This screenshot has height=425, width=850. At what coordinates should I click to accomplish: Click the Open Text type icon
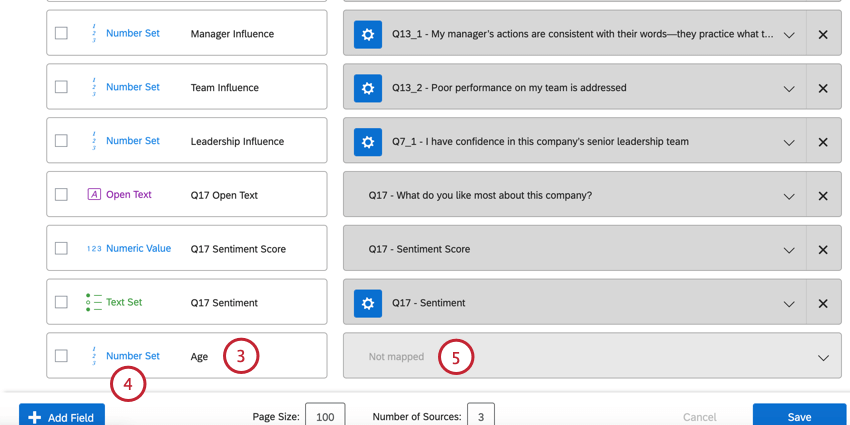(94, 195)
